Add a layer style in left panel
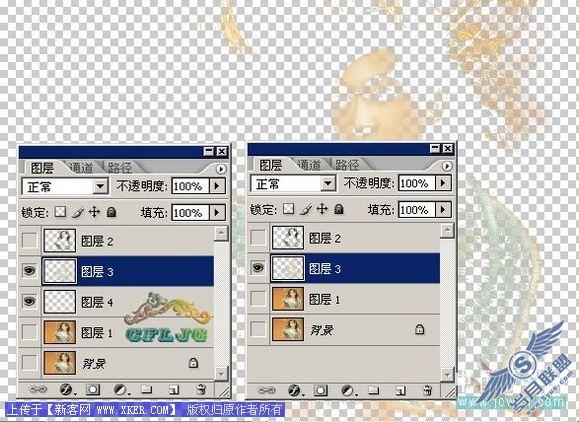The height and width of the screenshot is (422, 579). pyautogui.click(x=66, y=390)
